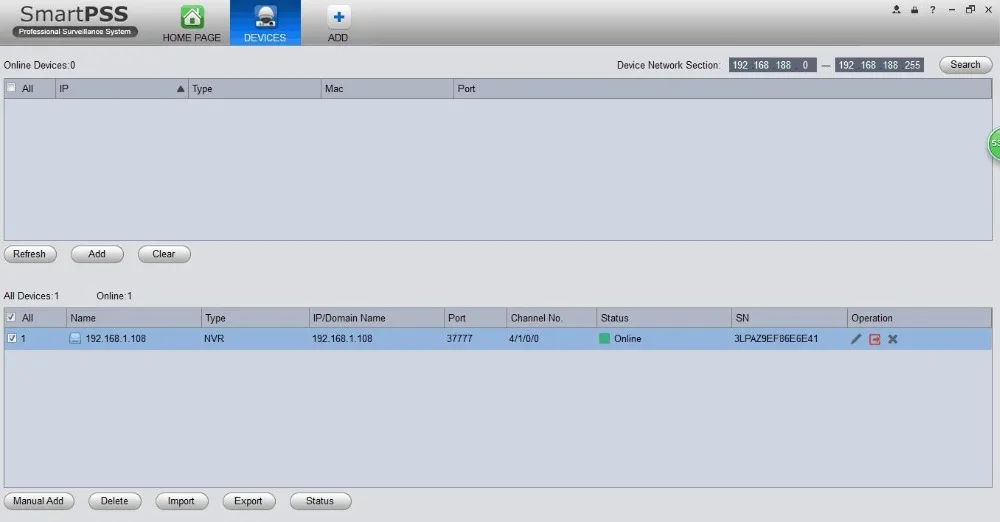Click the Port header in online devices table
This screenshot has width=1000, height=522.
[723, 89]
